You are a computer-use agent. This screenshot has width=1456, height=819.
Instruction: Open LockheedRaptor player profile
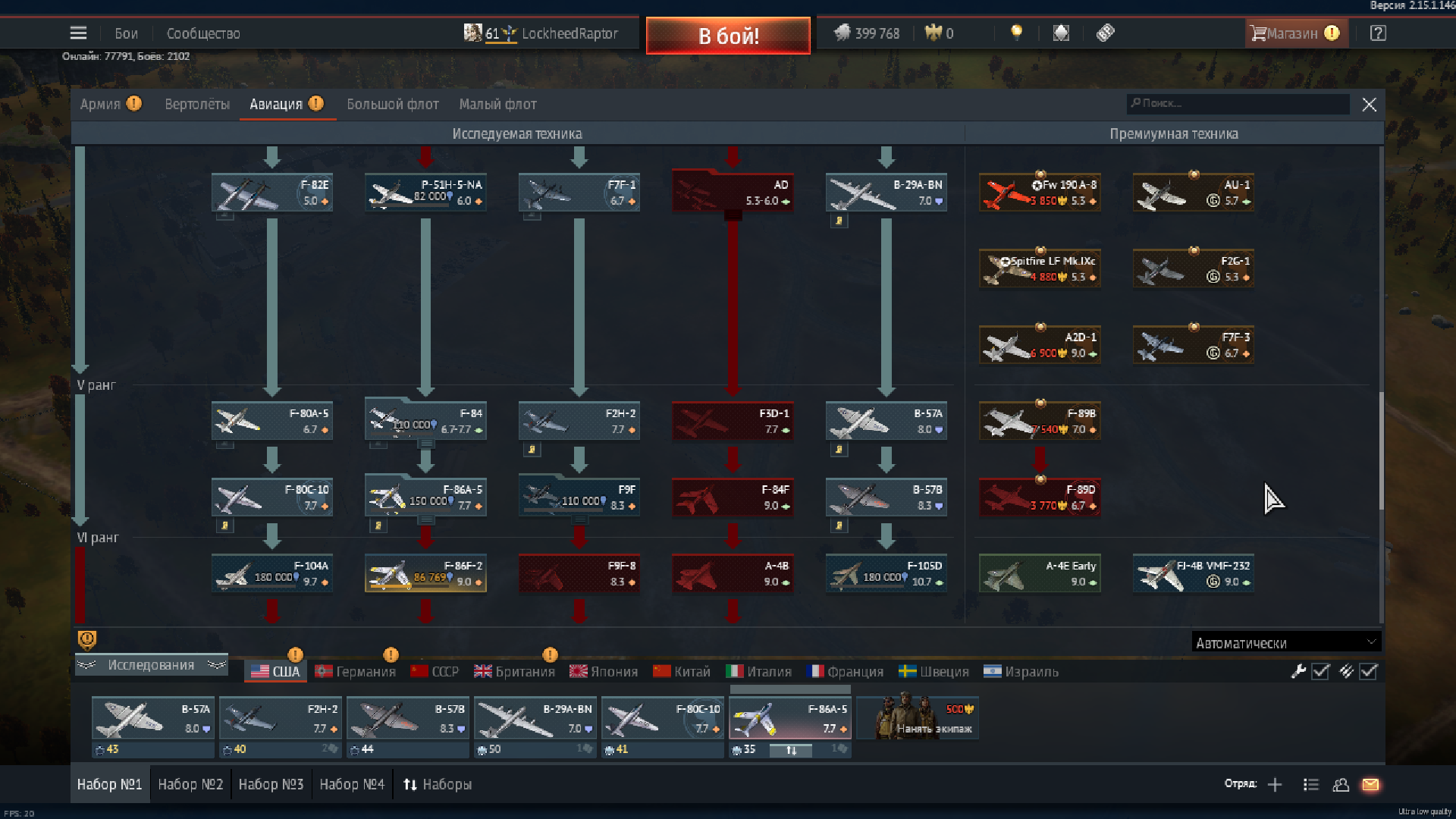(x=541, y=33)
